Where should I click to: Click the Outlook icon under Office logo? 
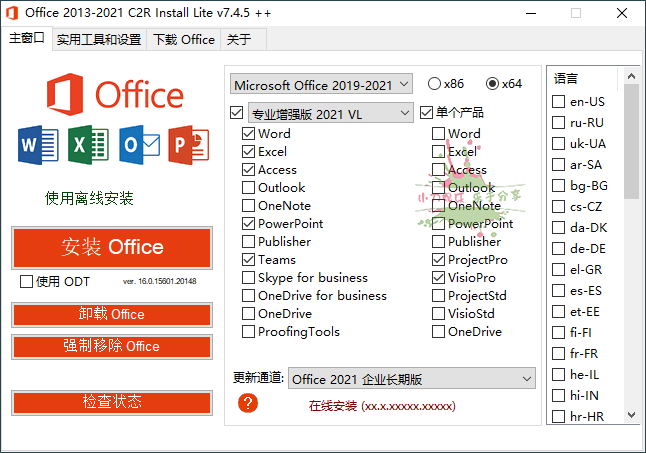pos(138,145)
